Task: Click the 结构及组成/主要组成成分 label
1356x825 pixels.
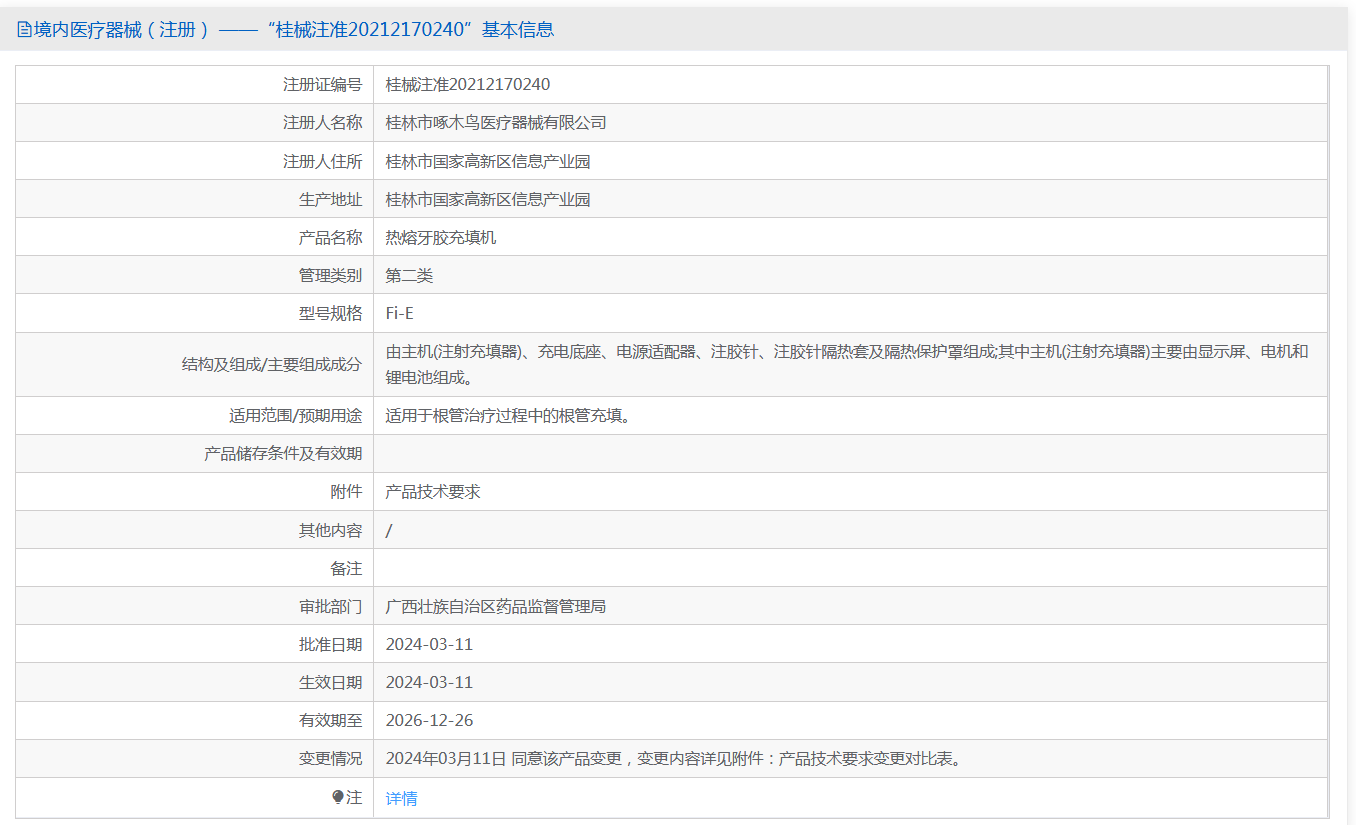Action: (x=271, y=364)
